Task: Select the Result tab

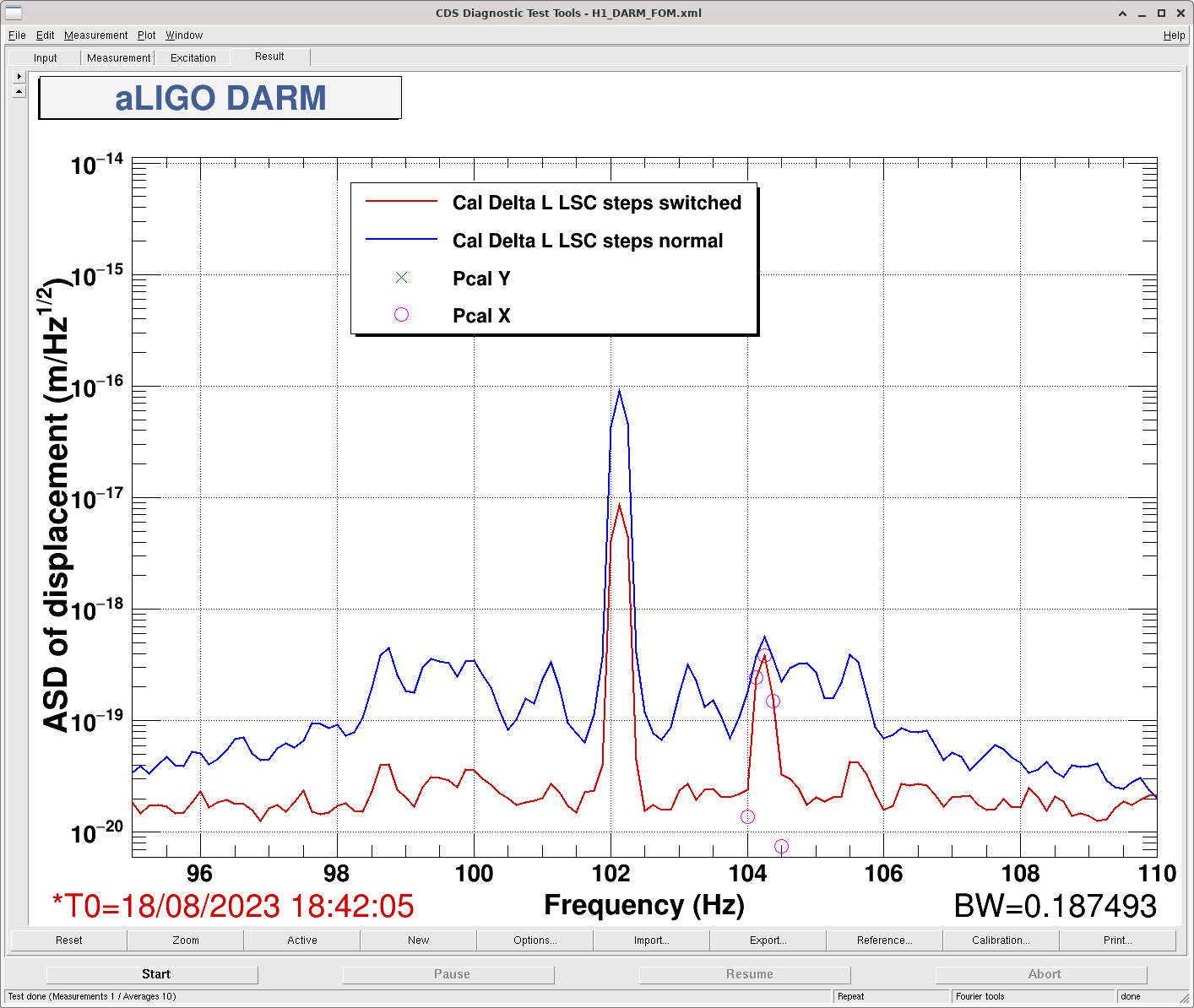Action: pyautogui.click(x=269, y=57)
